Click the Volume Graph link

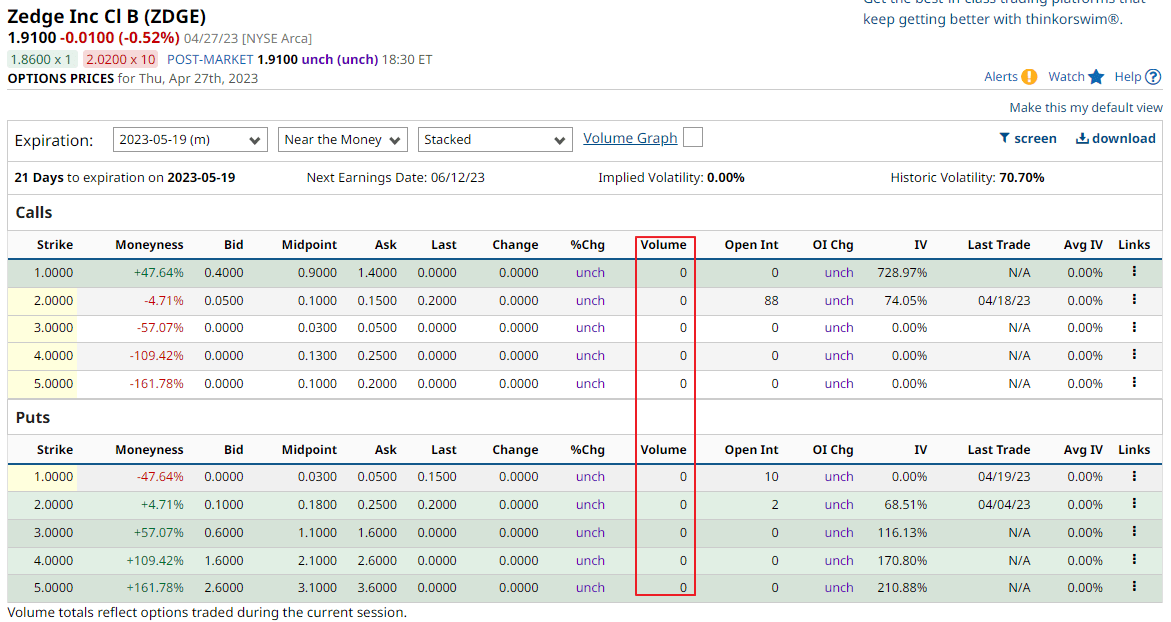pos(630,138)
